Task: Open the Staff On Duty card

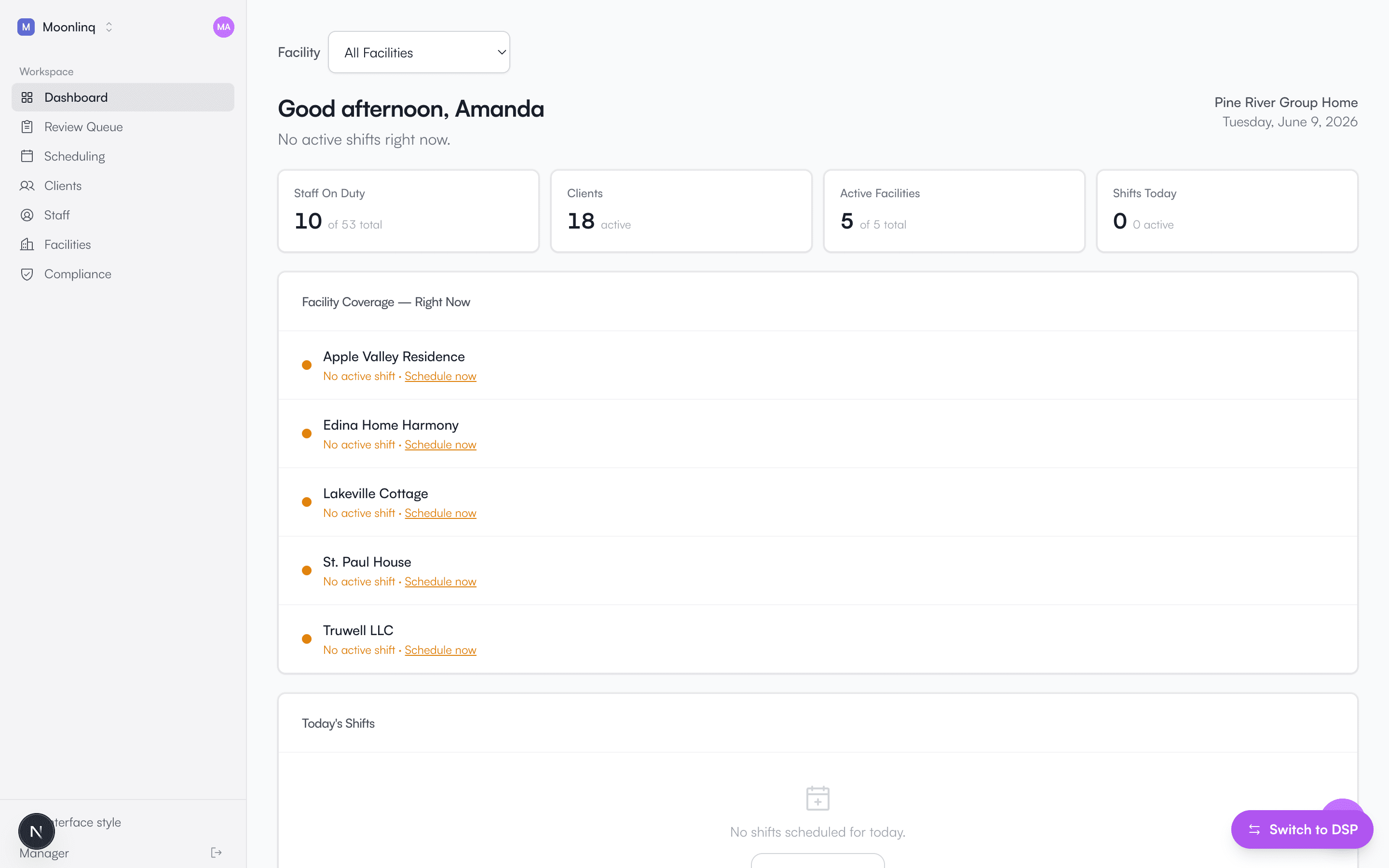Action: [x=408, y=211]
